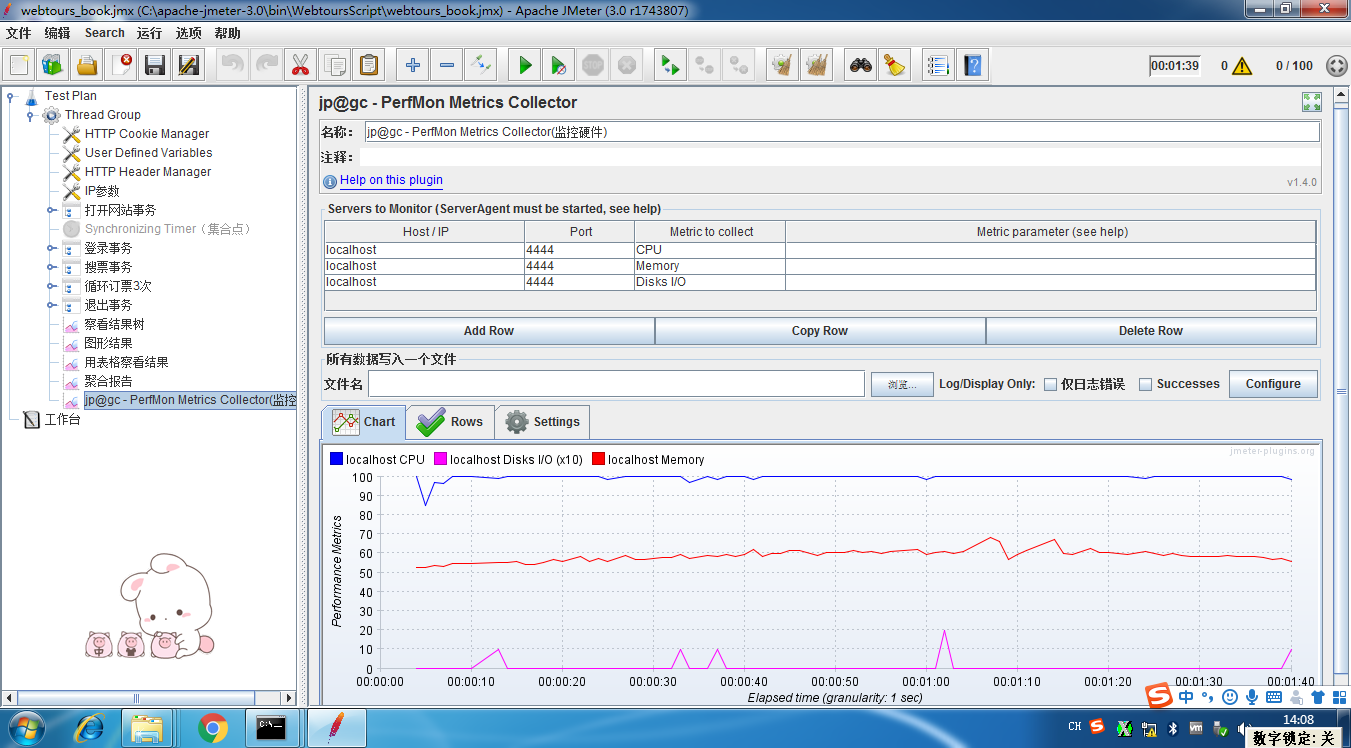This screenshot has height=748, width=1351.
Task: Expand the 循环订票3次 tree node
Action: point(51,286)
